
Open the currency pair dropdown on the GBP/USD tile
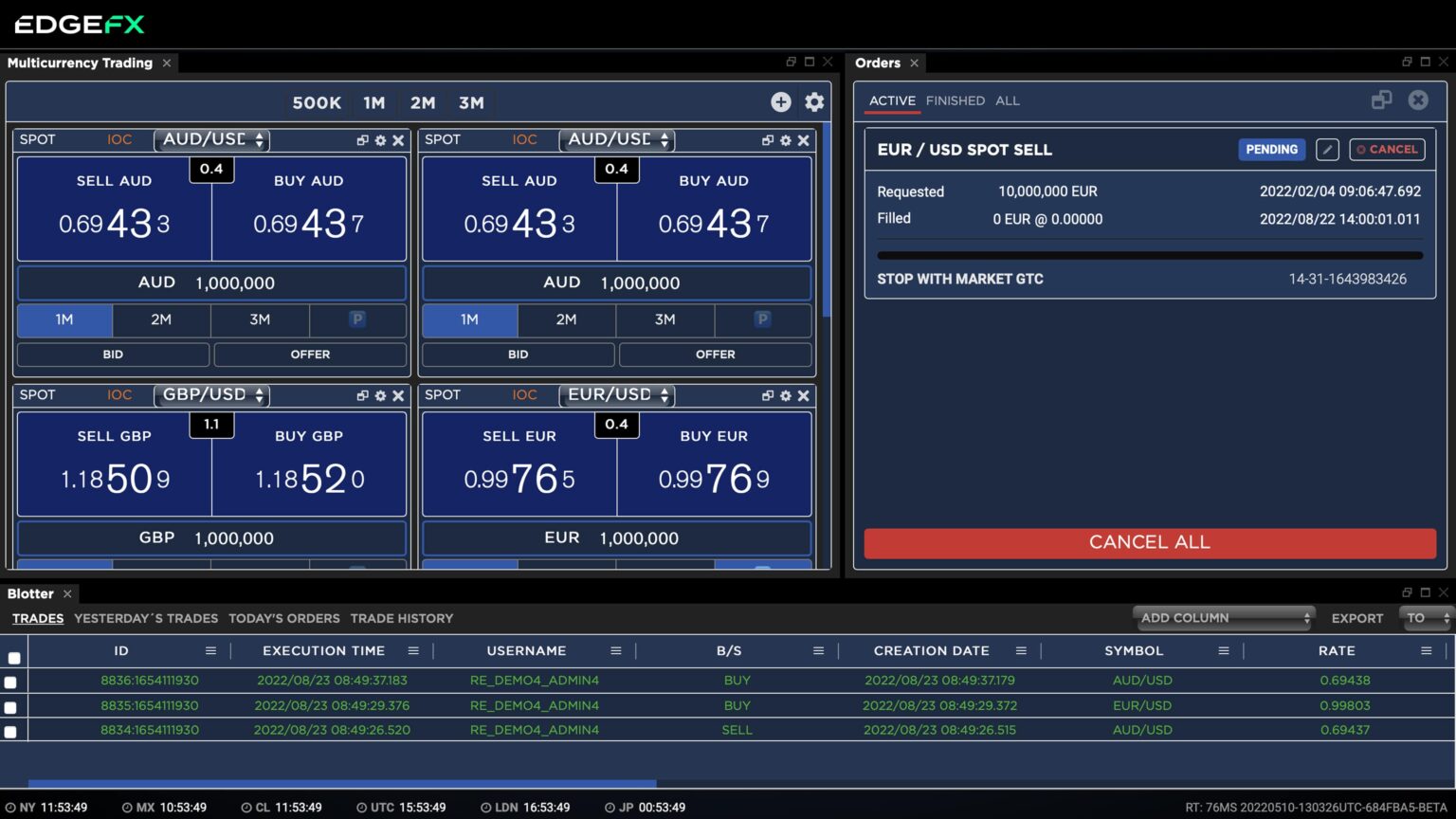click(211, 395)
